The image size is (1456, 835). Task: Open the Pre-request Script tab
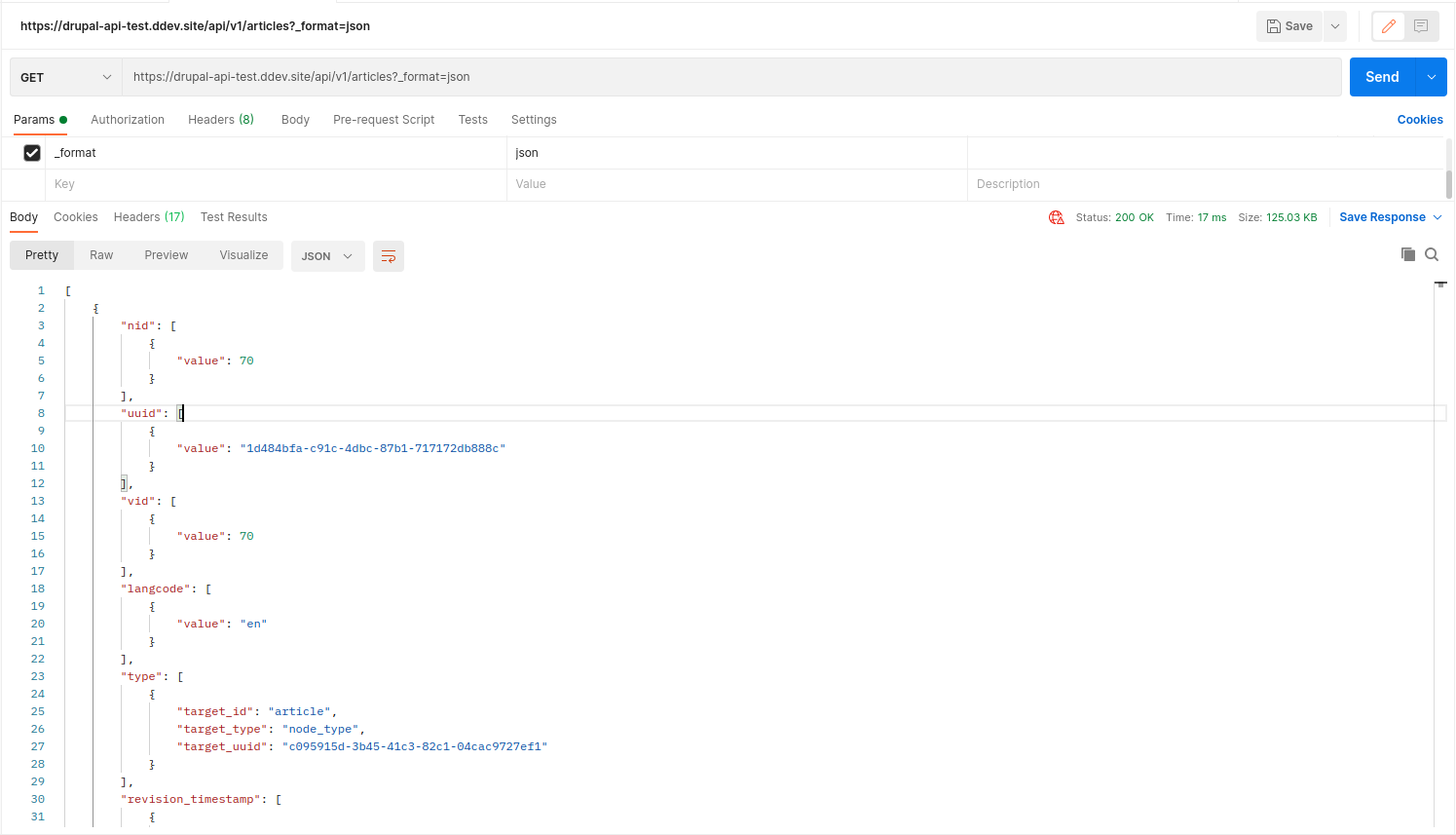tap(384, 120)
